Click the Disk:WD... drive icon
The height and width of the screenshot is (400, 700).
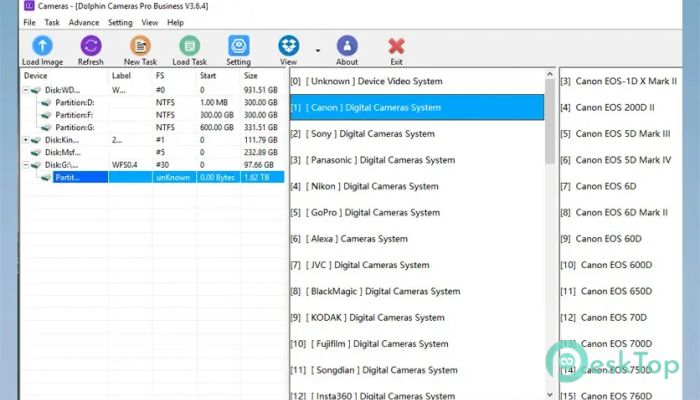(x=36, y=90)
